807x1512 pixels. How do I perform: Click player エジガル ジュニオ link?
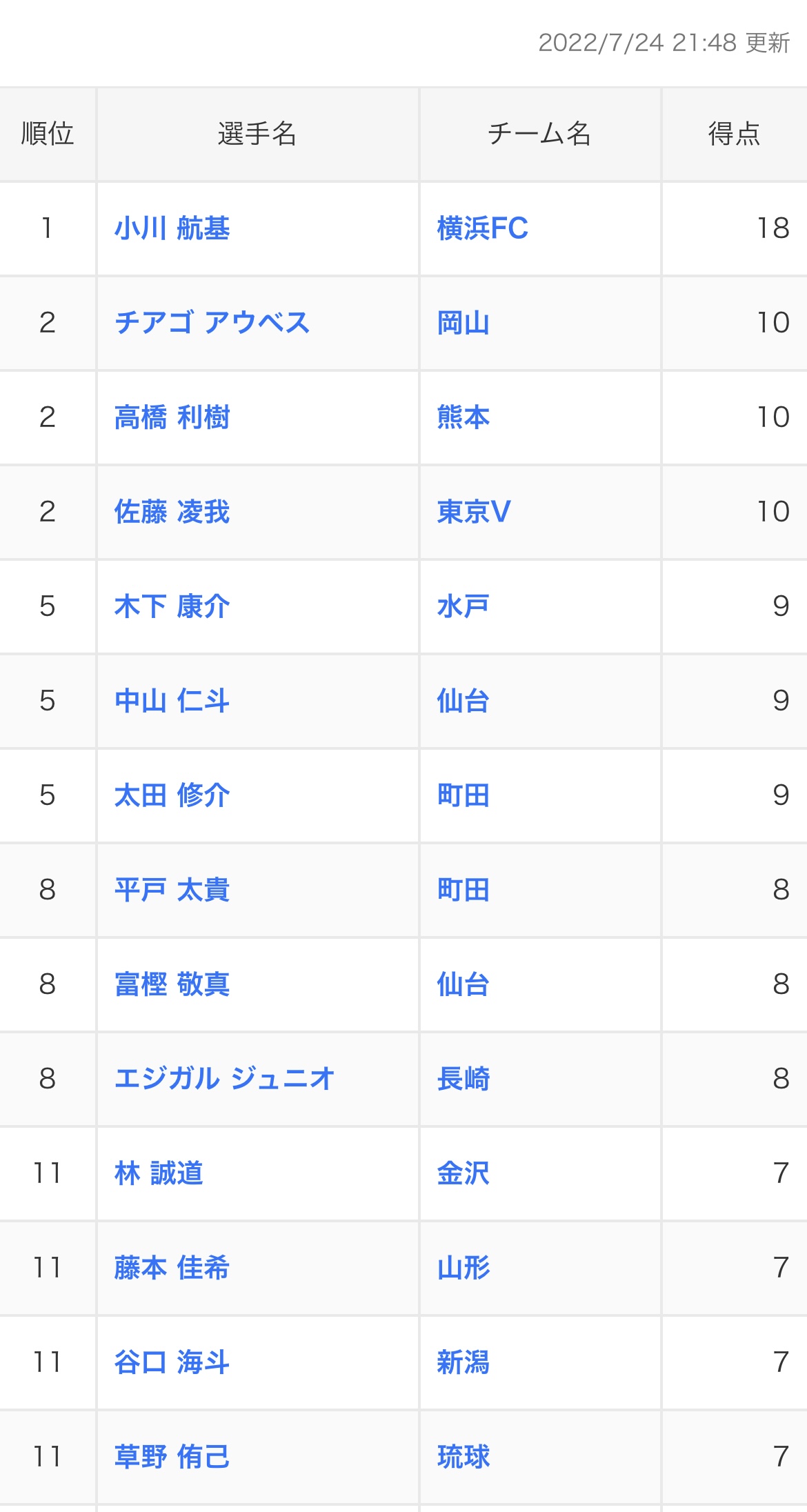[224, 1079]
